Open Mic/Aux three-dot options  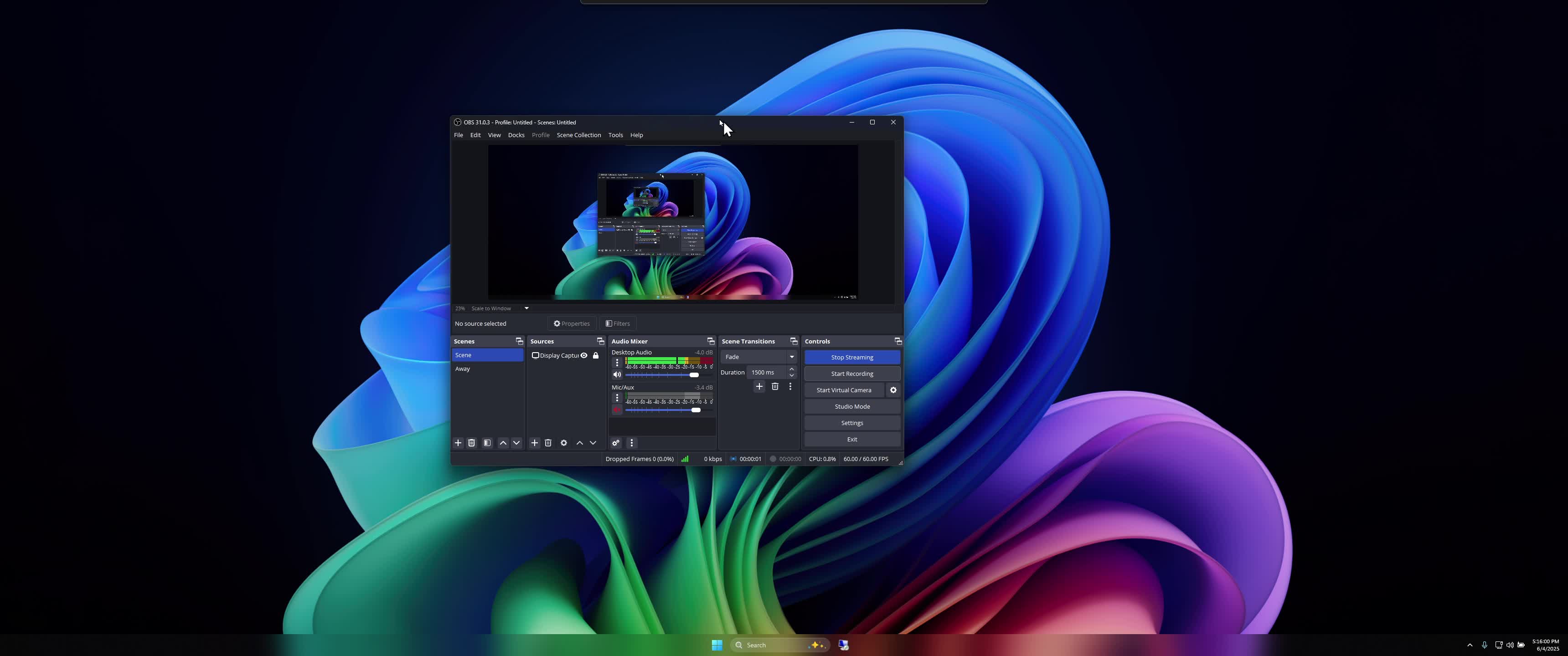point(617,397)
